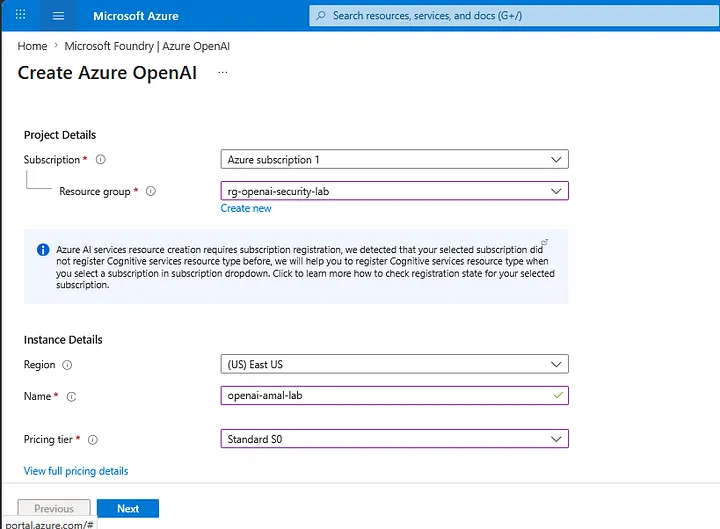Open Microsoft Foundry | Azure OpenAI breadcrumb
Viewport: 720px width, 529px height.
point(147,46)
